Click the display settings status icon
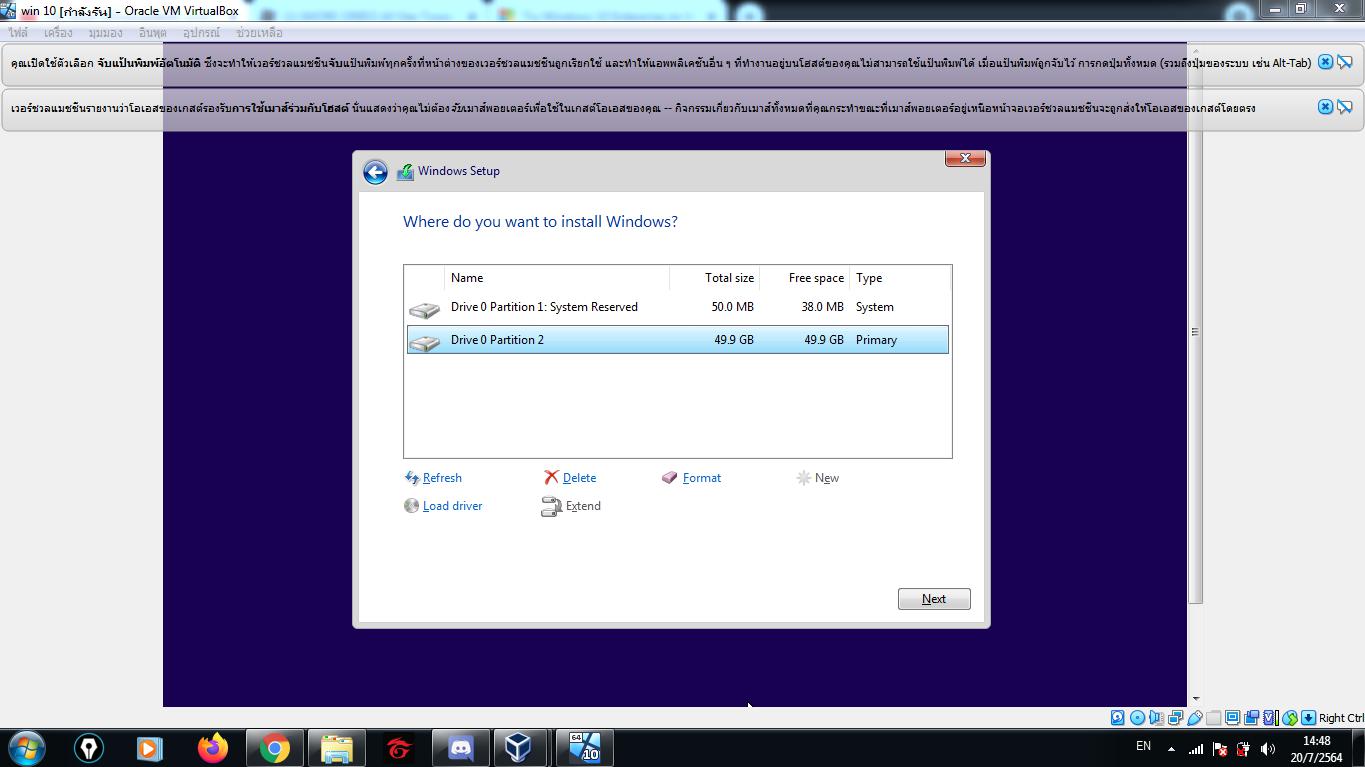Image resolution: width=1365 pixels, height=767 pixels. coord(1232,718)
